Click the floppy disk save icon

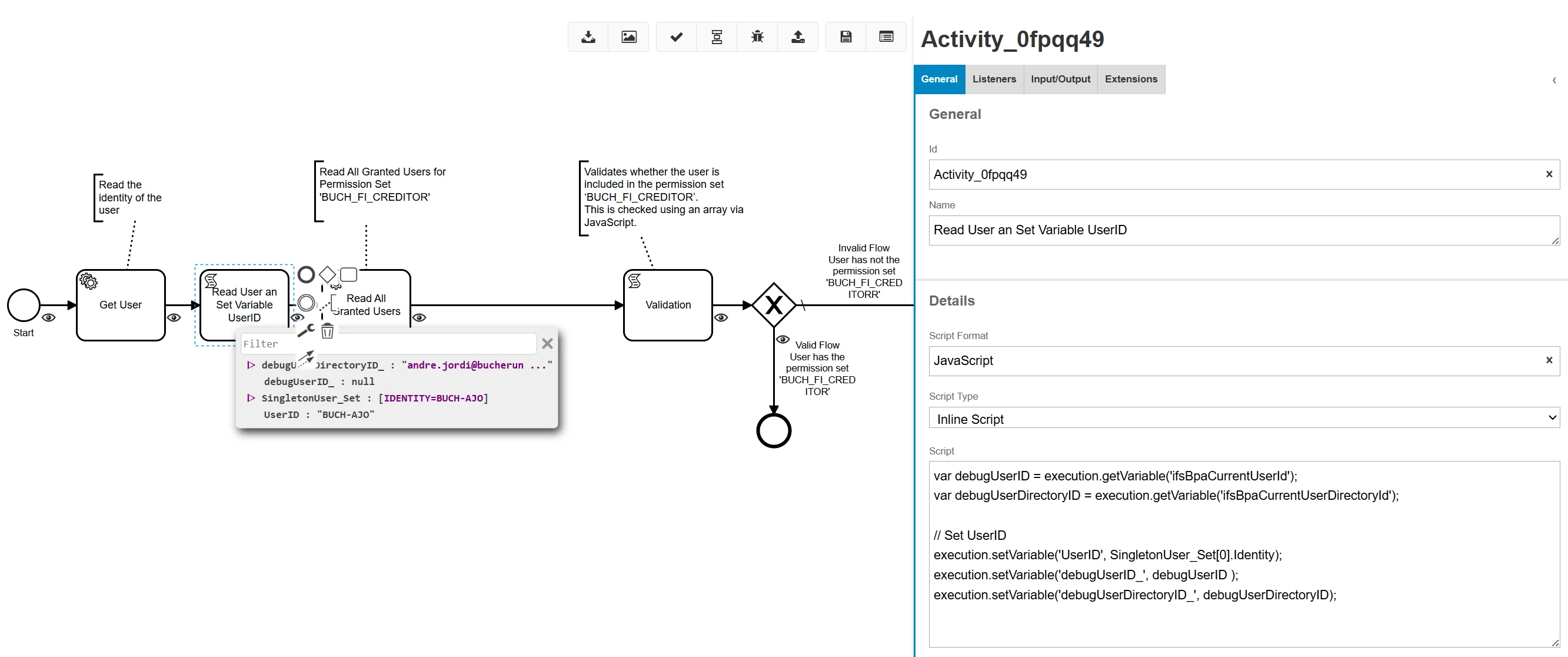[x=845, y=37]
